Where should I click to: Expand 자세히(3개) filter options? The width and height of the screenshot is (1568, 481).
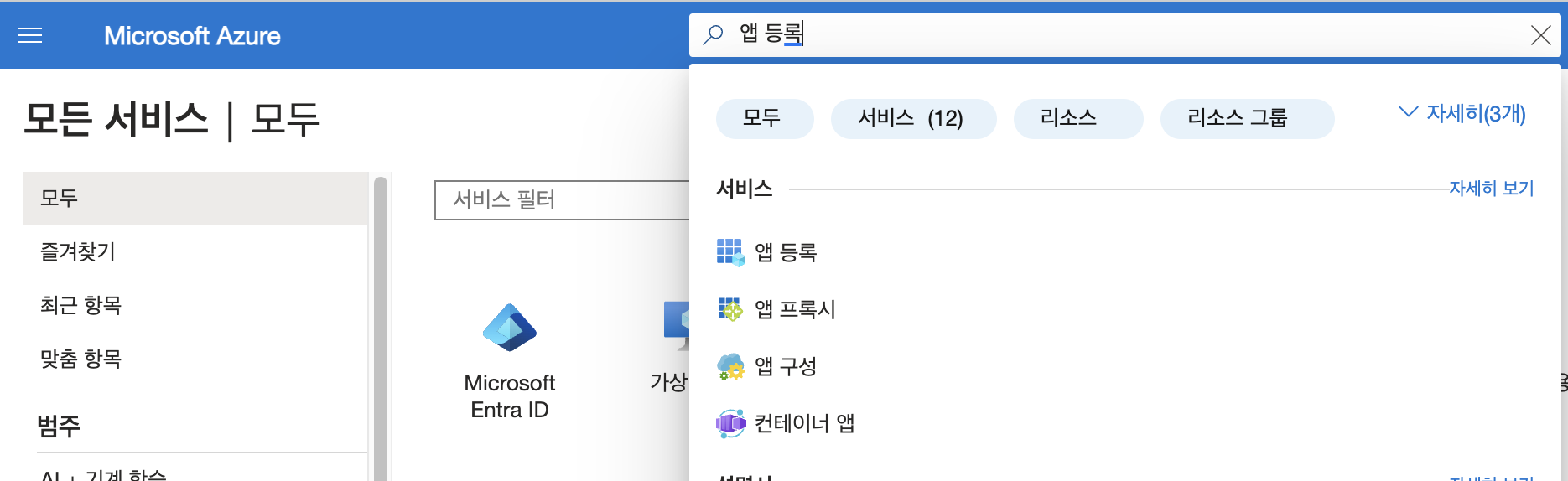(x=1462, y=114)
